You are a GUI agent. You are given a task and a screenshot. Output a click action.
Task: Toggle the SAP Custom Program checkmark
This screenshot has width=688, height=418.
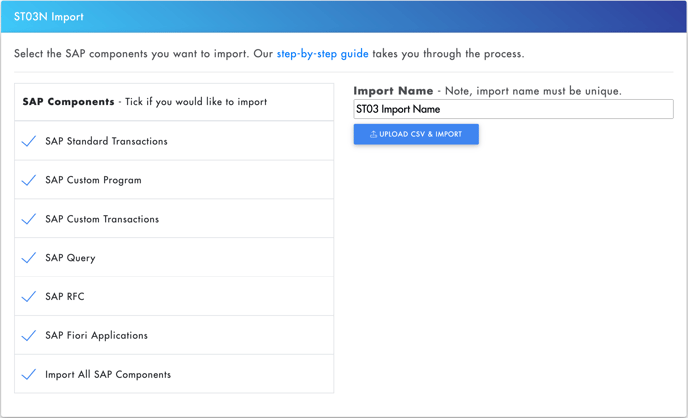click(x=29, y=180)
